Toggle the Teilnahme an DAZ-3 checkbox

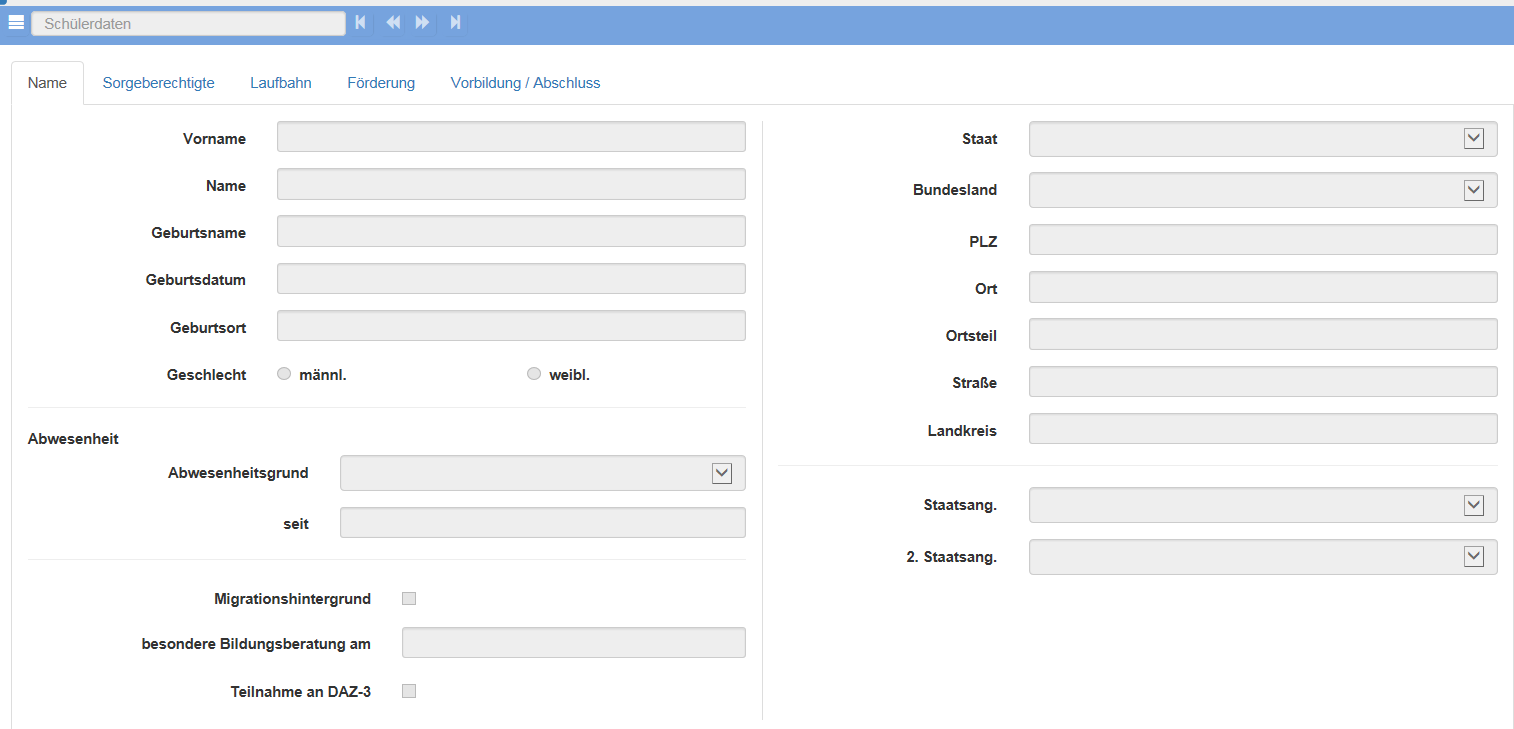408,691
